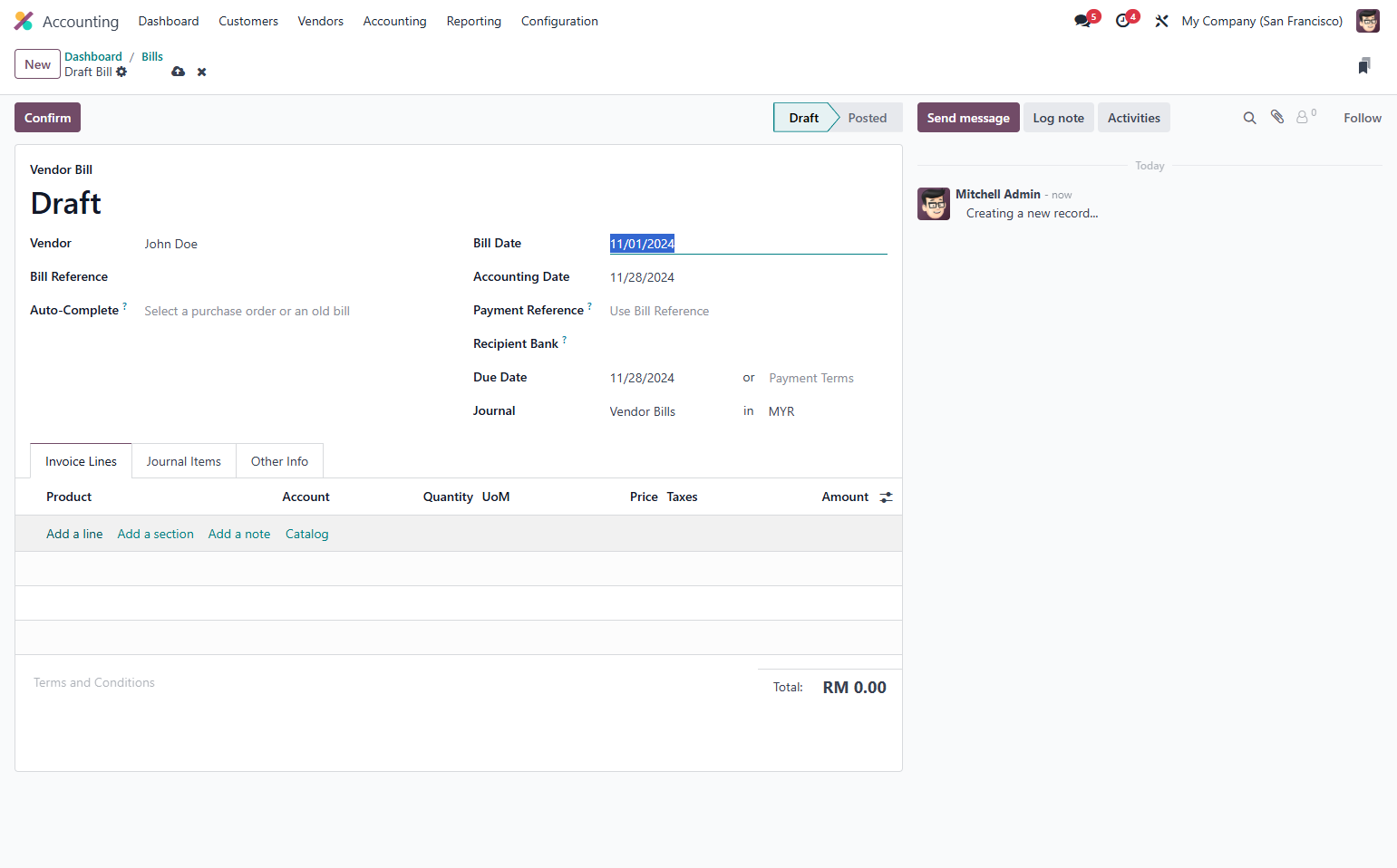This screenshot has height=868, width=1397.
Task: Open the currency dropdown showing MYR
Action: click(x=827, y=411)
